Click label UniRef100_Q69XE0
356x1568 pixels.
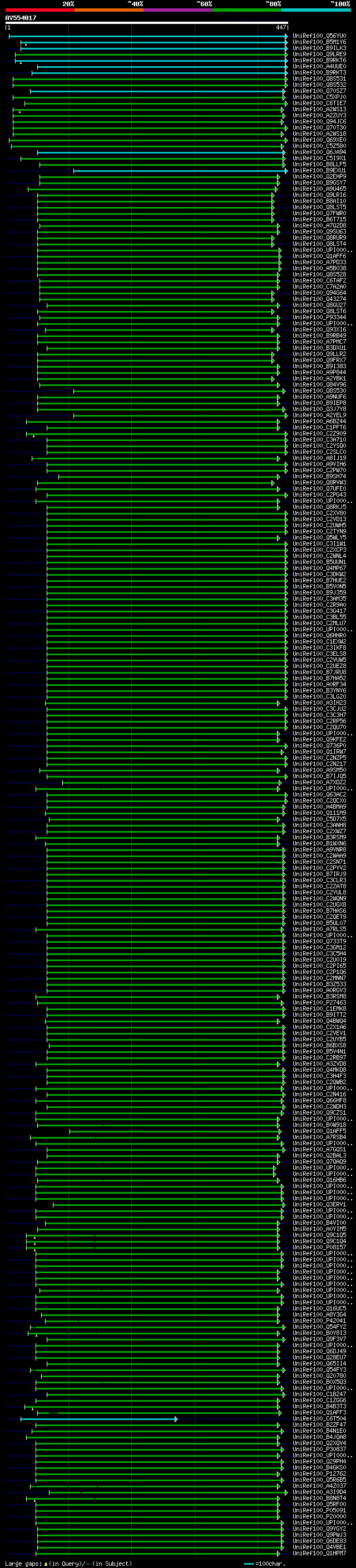319,140
